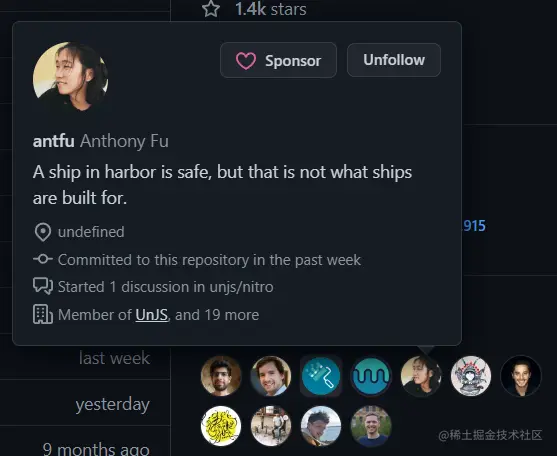Click antfu's small avatar in contributors row
This screenshot has height=456, width=557.
(x=421, y=376)
